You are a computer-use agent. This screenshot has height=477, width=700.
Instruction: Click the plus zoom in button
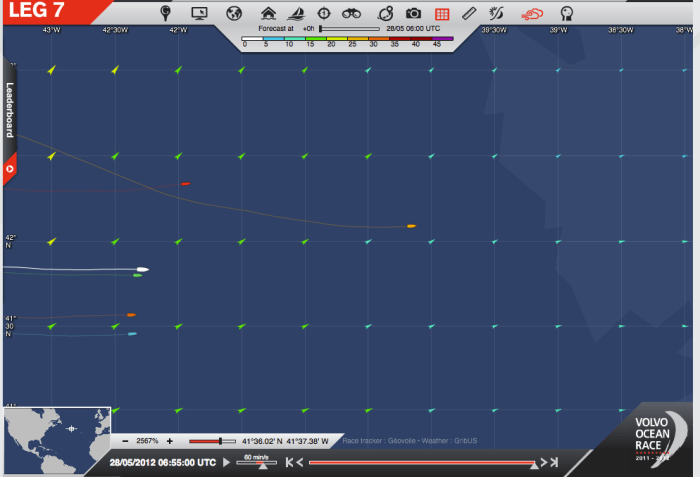(170, 441)
